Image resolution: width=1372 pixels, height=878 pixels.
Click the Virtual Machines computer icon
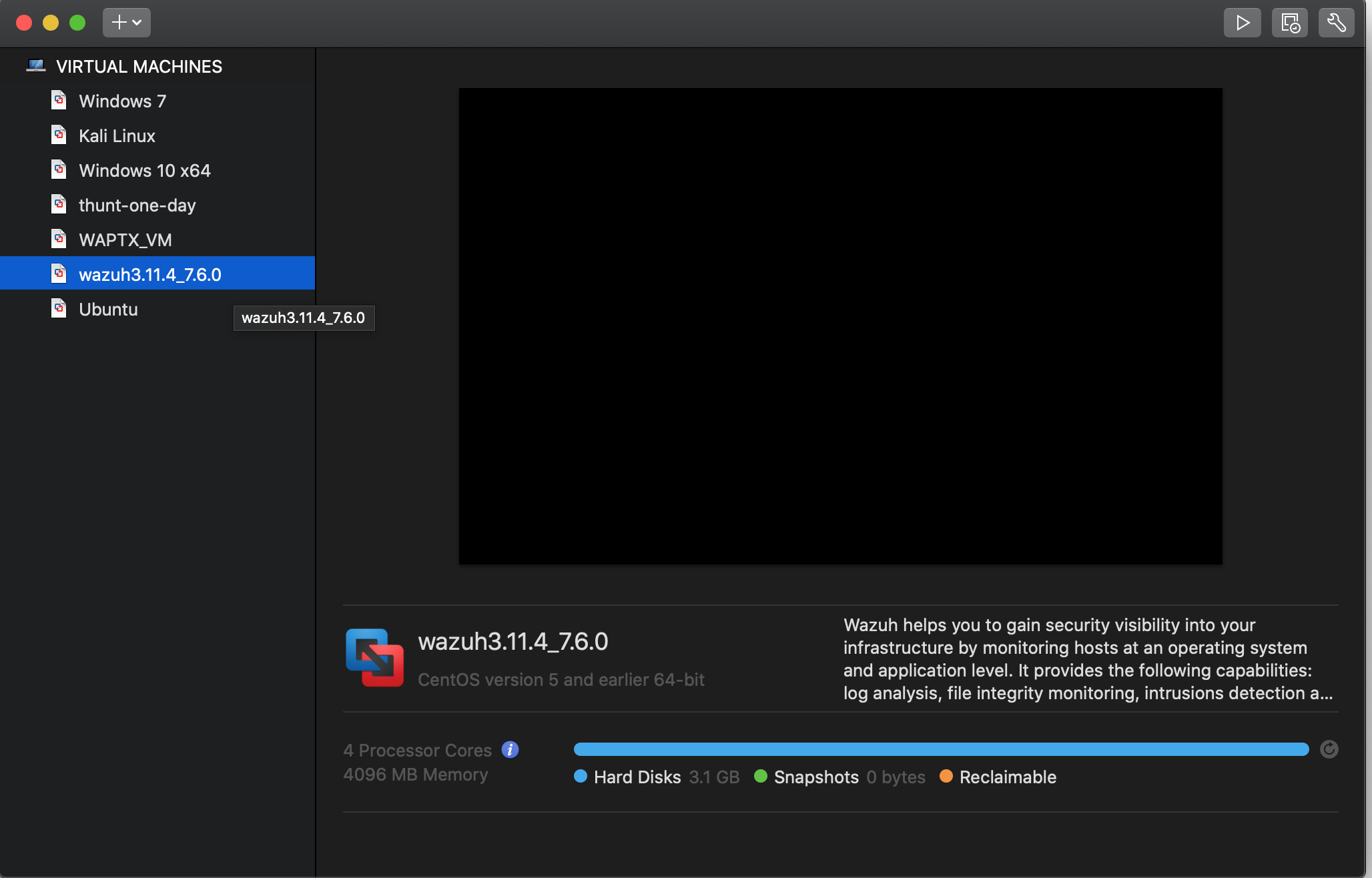[x=36, y=66]
